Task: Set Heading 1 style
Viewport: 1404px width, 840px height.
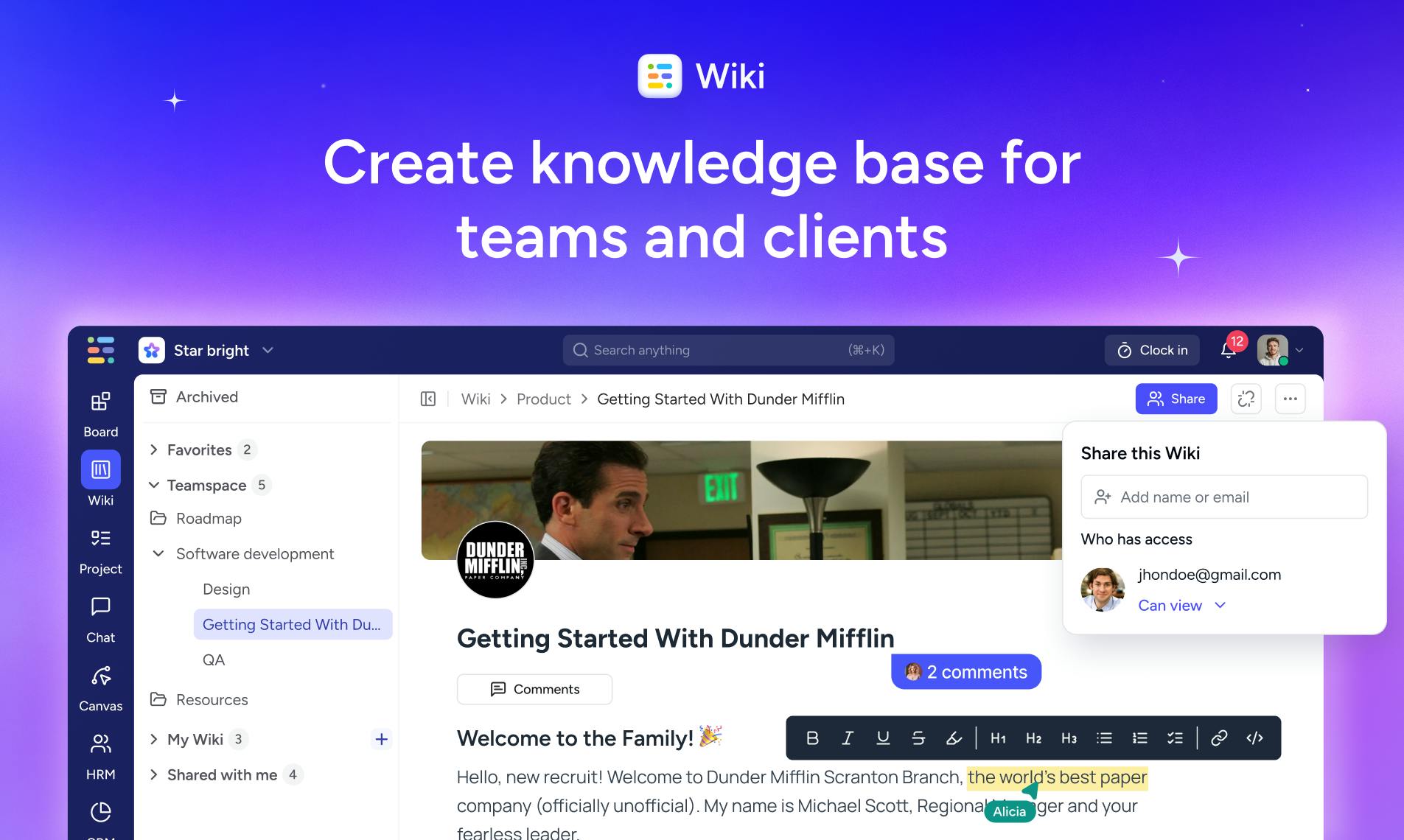Action: tap(999, 738)
